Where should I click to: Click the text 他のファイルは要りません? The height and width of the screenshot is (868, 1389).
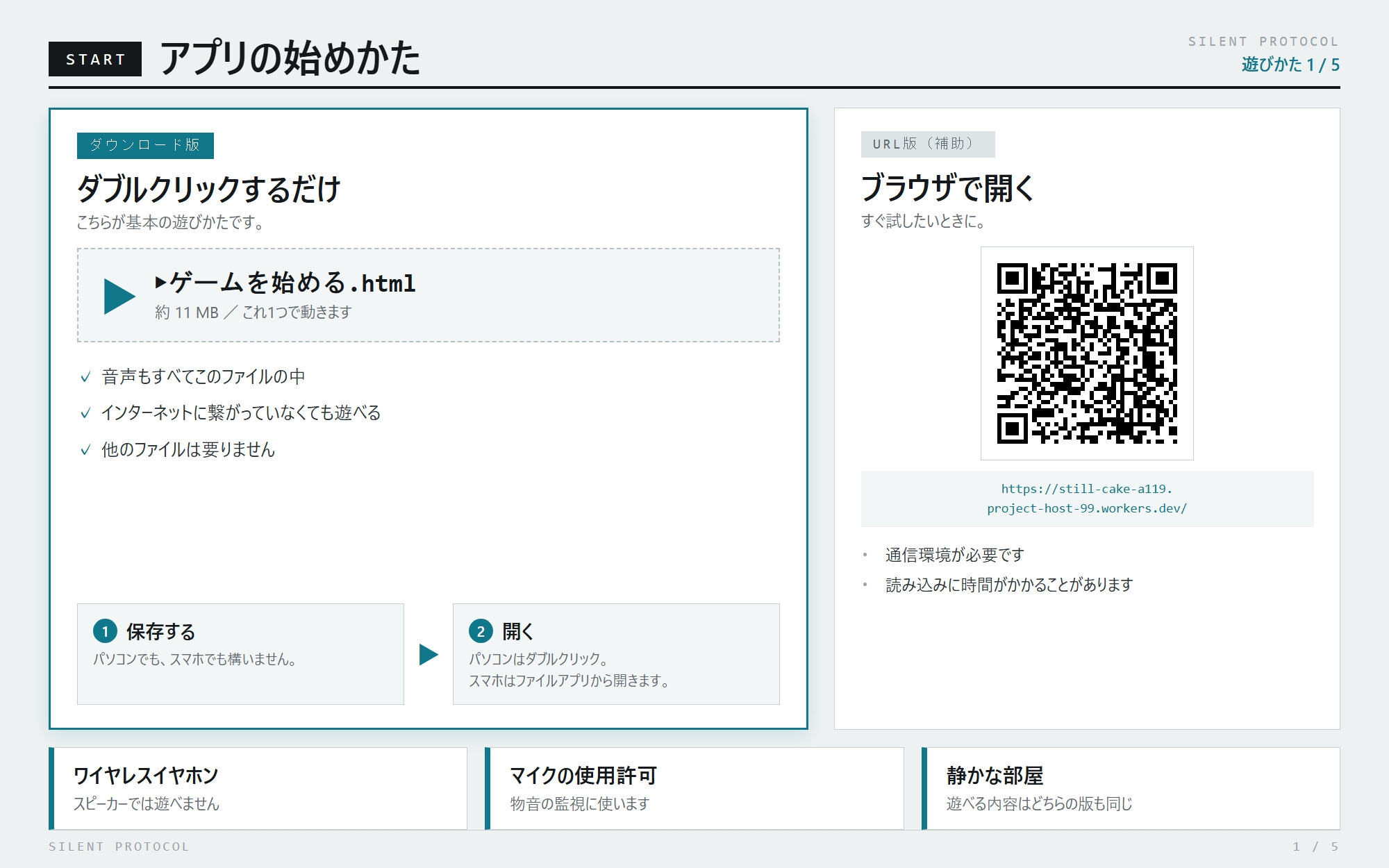pyautogui.click(x=188, y=450)
